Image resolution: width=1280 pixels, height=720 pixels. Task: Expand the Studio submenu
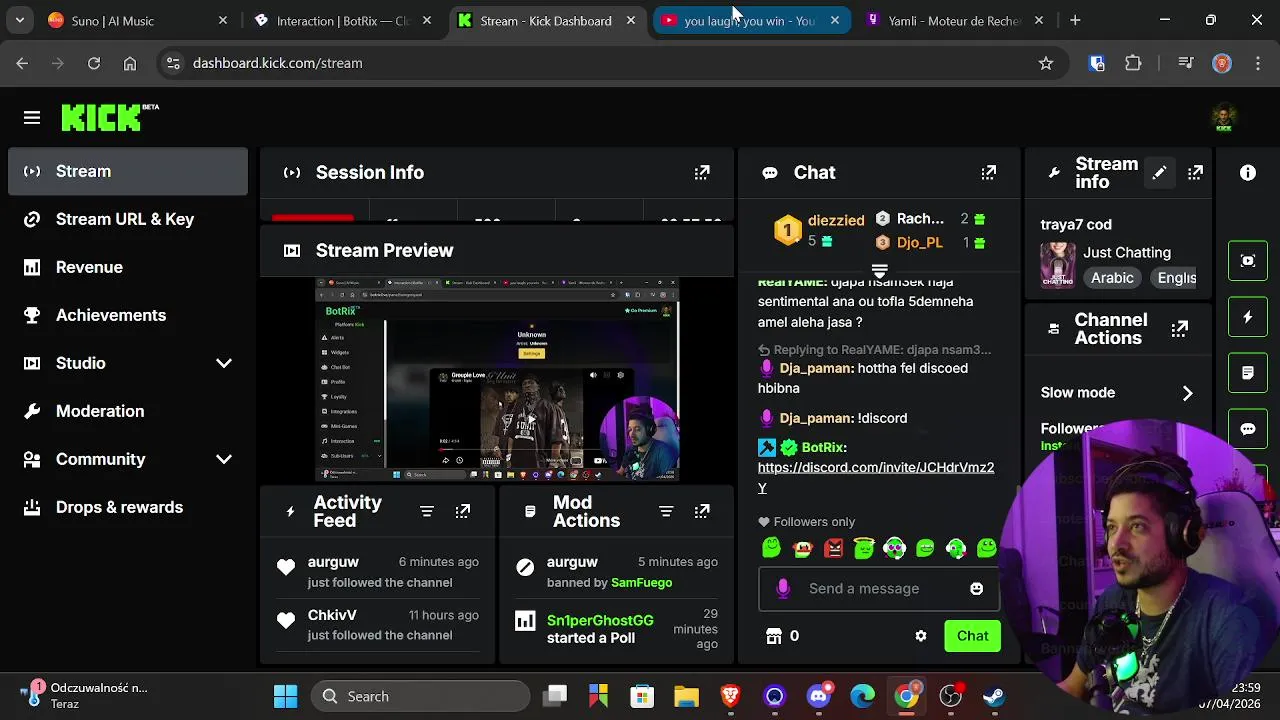[224, 363]
